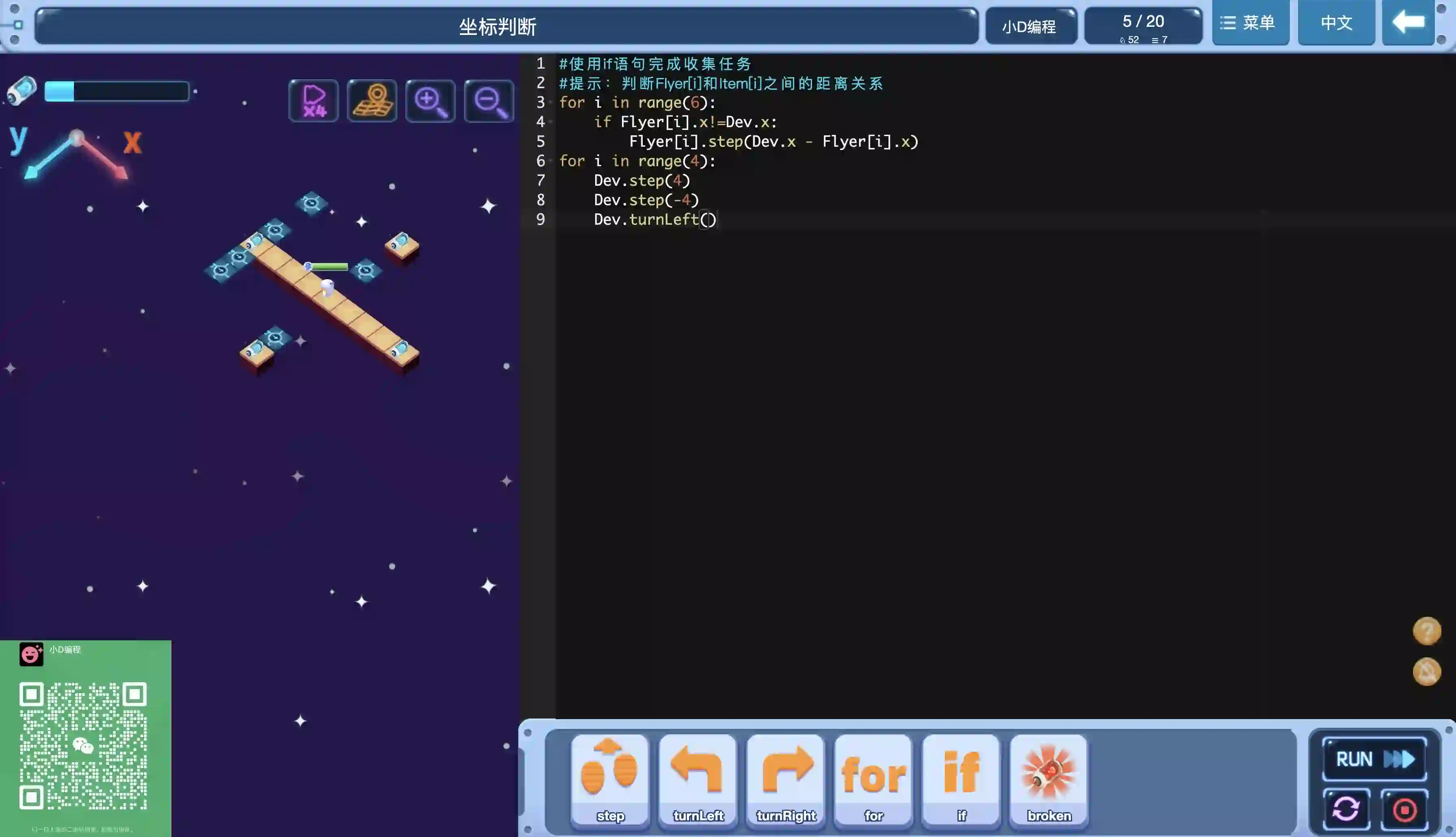Insert the turnLeft command block
Screen dimensions: 1456x837
tap(698, 780)
